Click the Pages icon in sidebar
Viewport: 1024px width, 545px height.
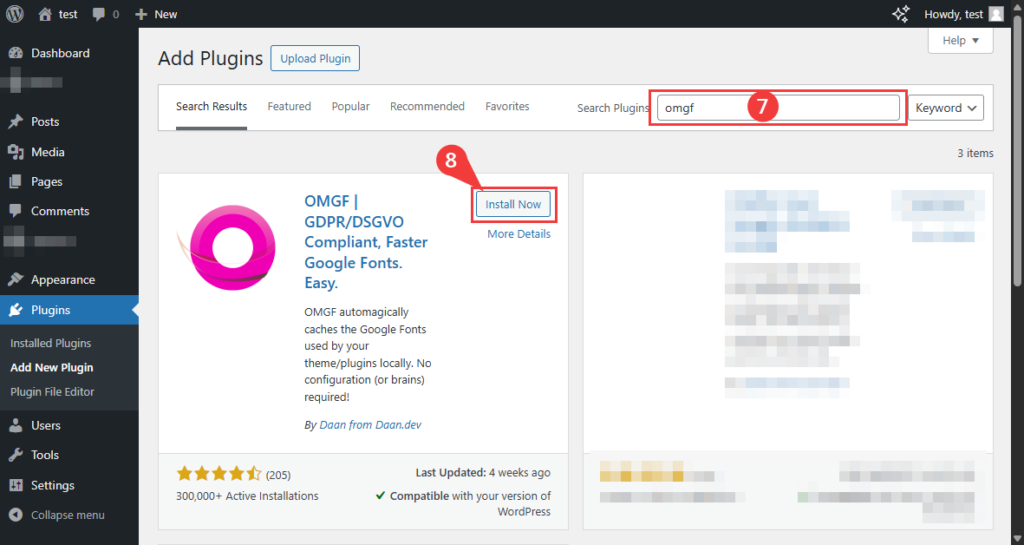[x=16, y=181]
